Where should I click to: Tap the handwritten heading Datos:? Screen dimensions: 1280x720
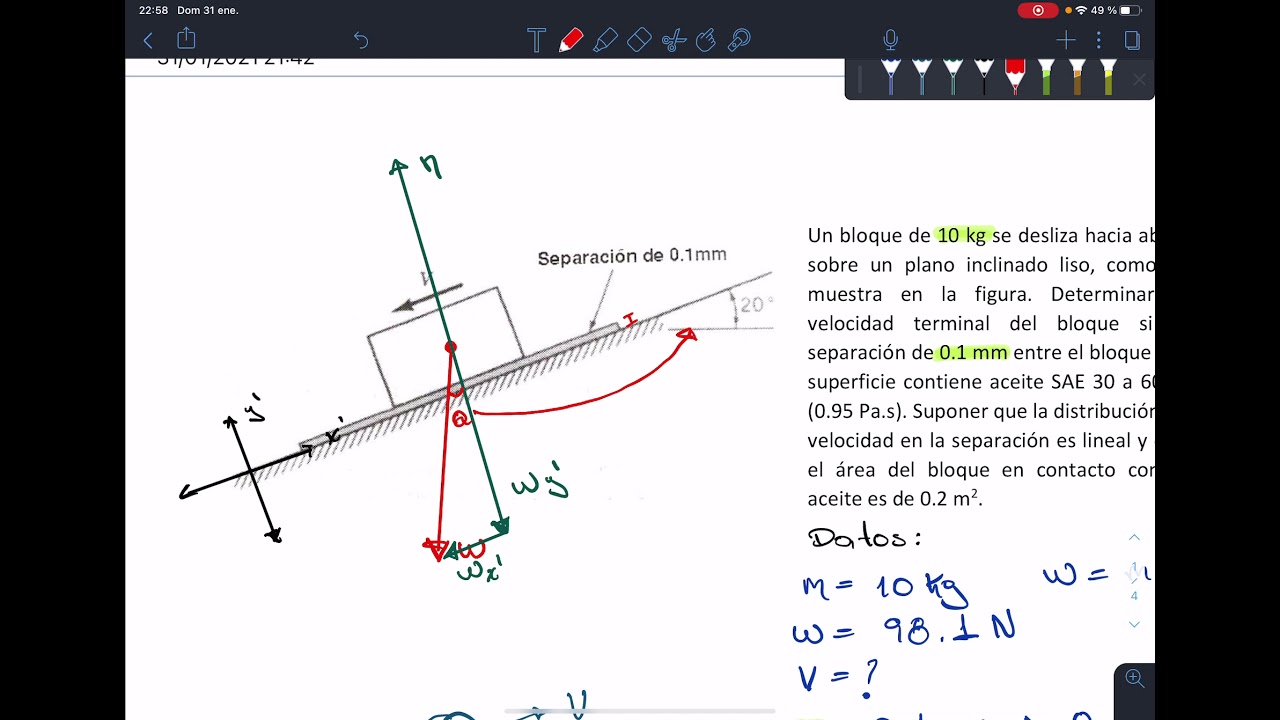click(x=864, y=537)
